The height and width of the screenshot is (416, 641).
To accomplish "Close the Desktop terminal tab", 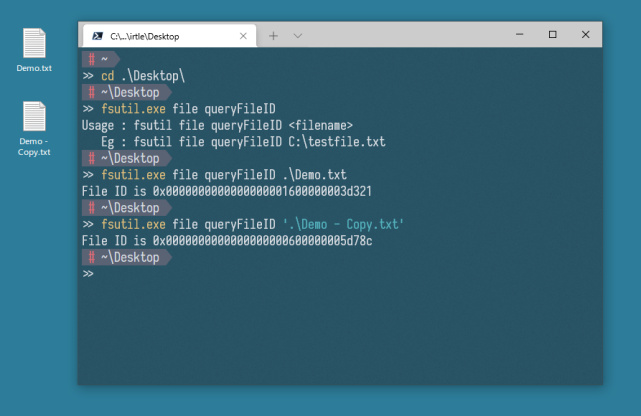I will pos(243,36).
